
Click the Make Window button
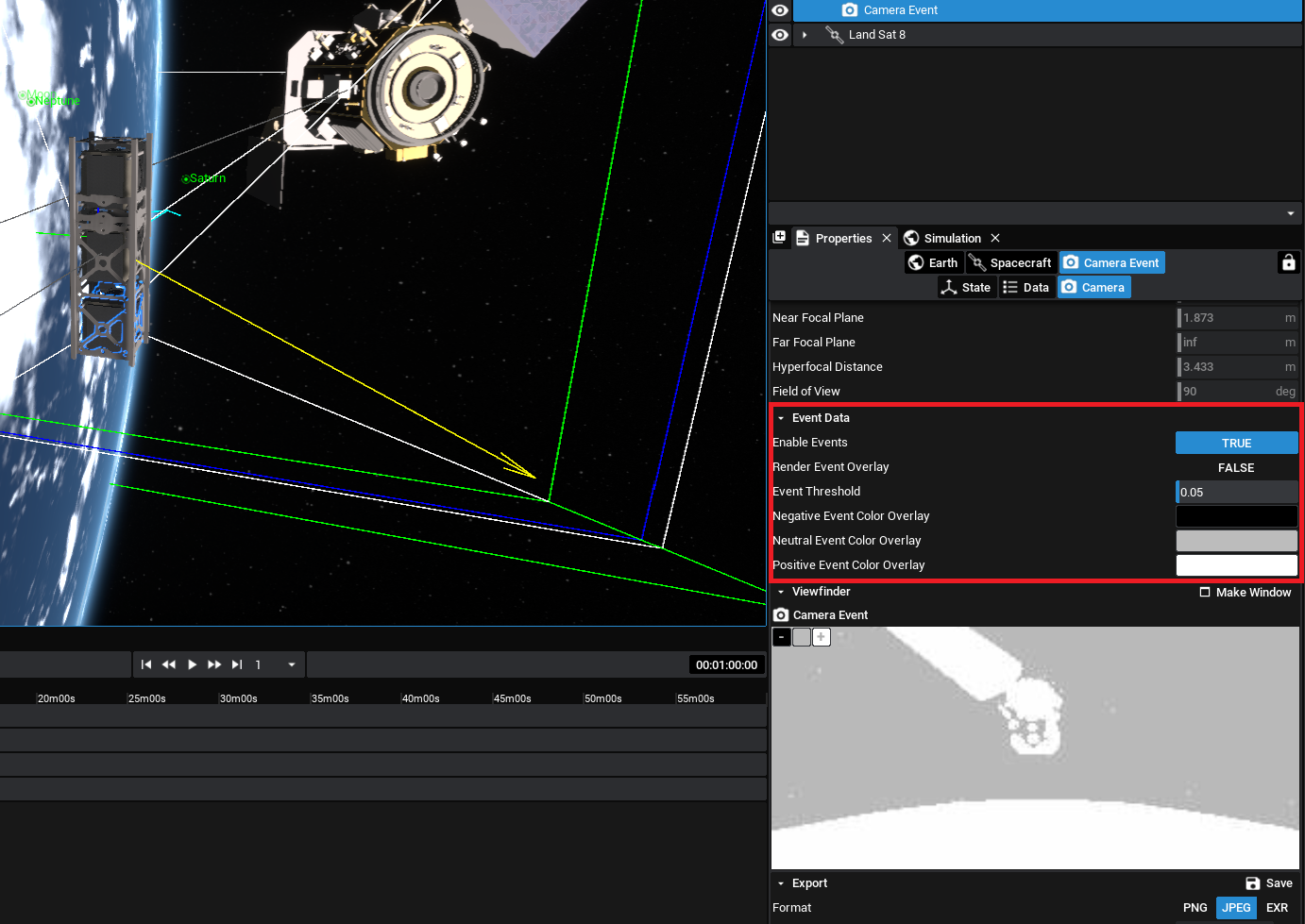click(1245, 592)
